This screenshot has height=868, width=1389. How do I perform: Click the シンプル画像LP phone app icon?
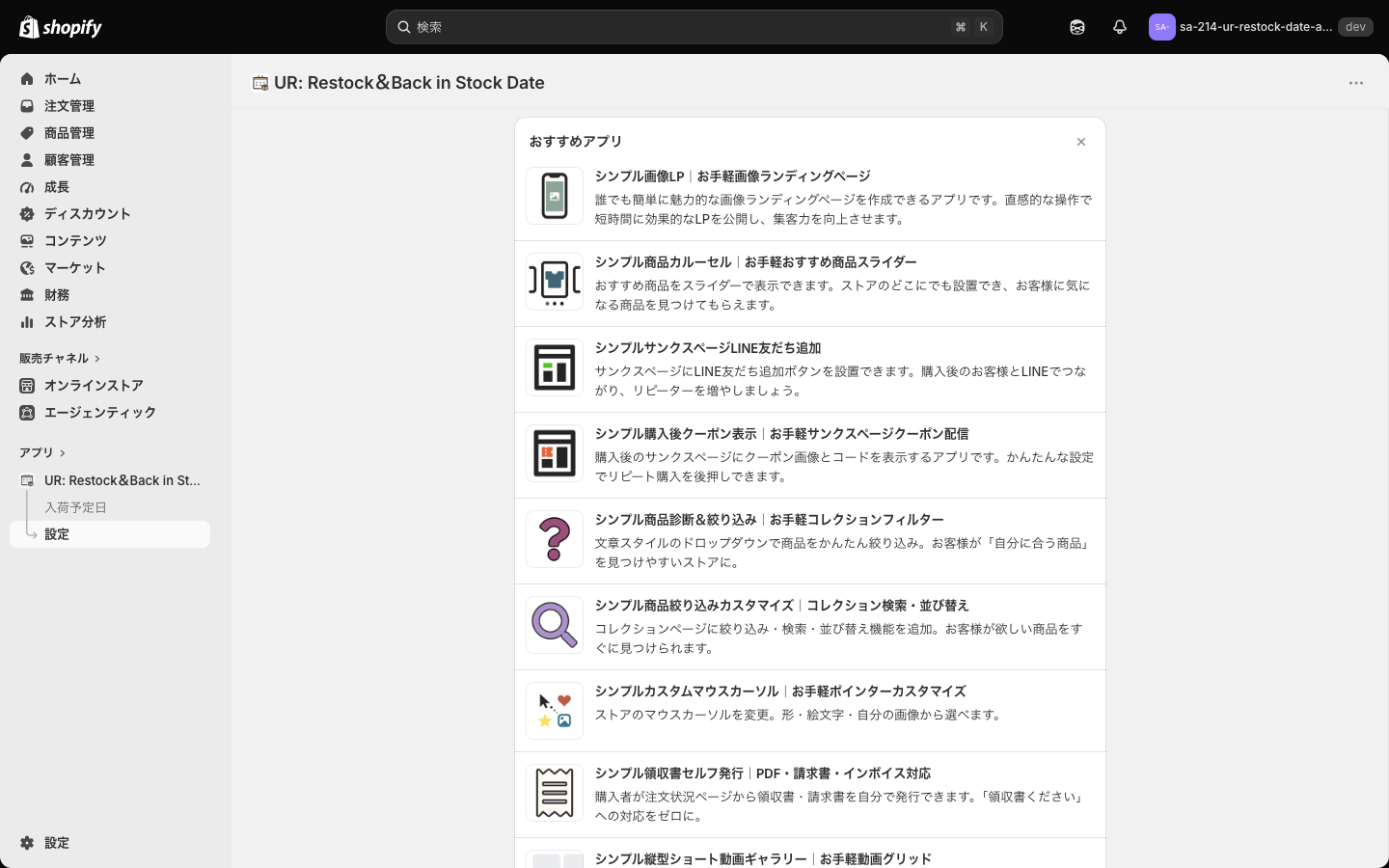(555, 196)
